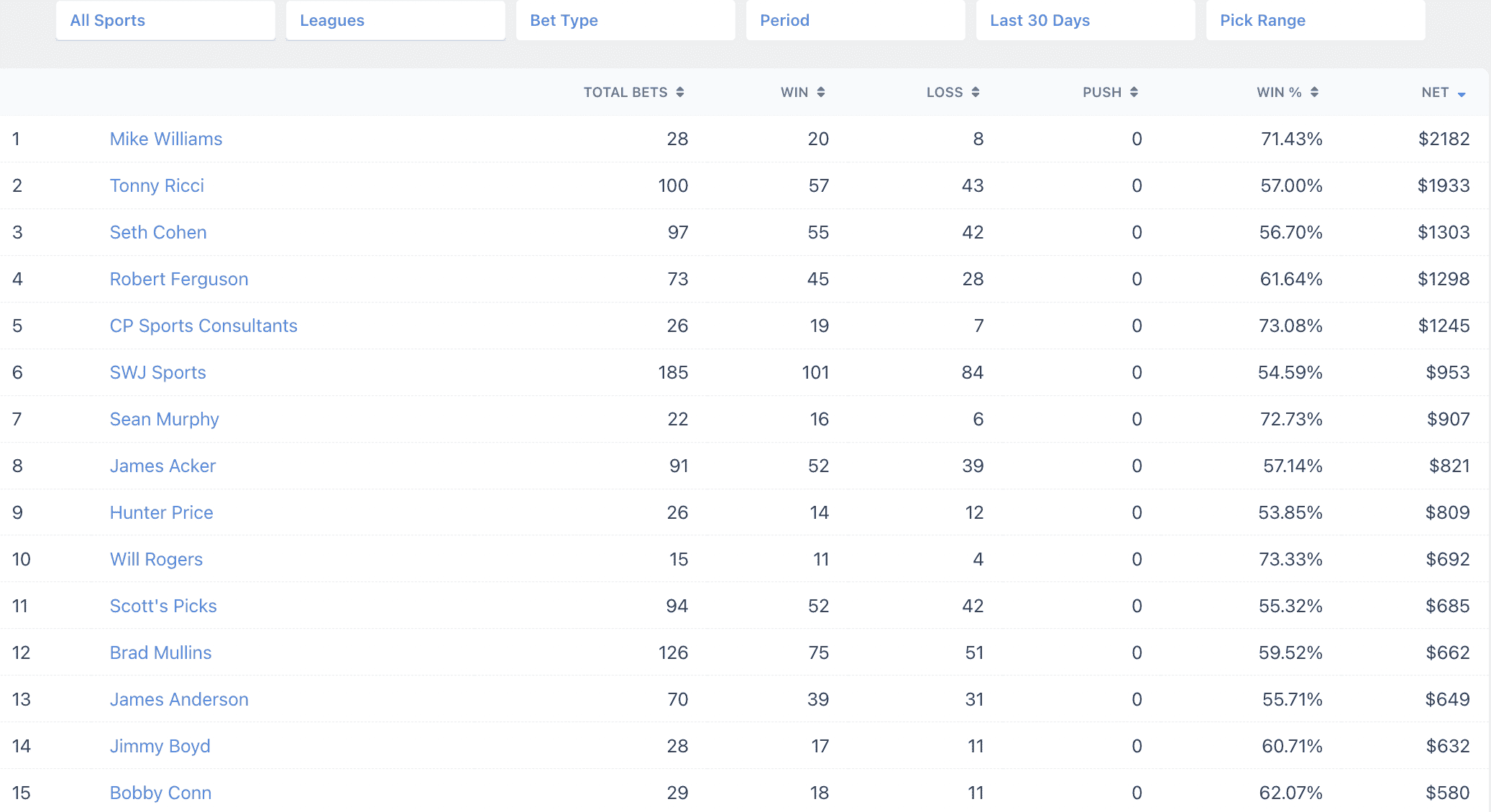Toggle the Net column sort direction
The width and height of the screenshot is (1491, 812).
pyautogui.click(x=1444, y=92)
